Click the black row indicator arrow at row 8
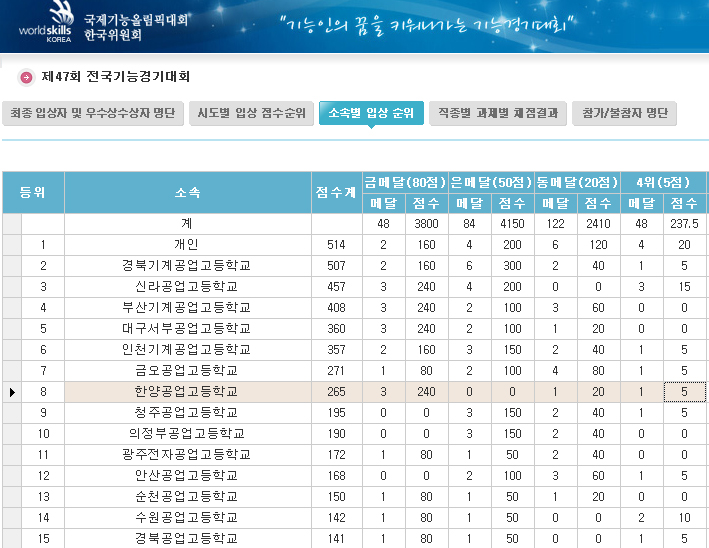 [x=11, y=392]
